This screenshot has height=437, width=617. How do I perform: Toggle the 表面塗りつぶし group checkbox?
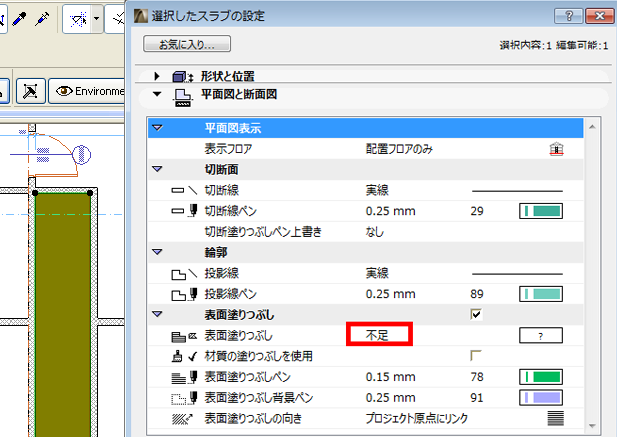[476, 314]
